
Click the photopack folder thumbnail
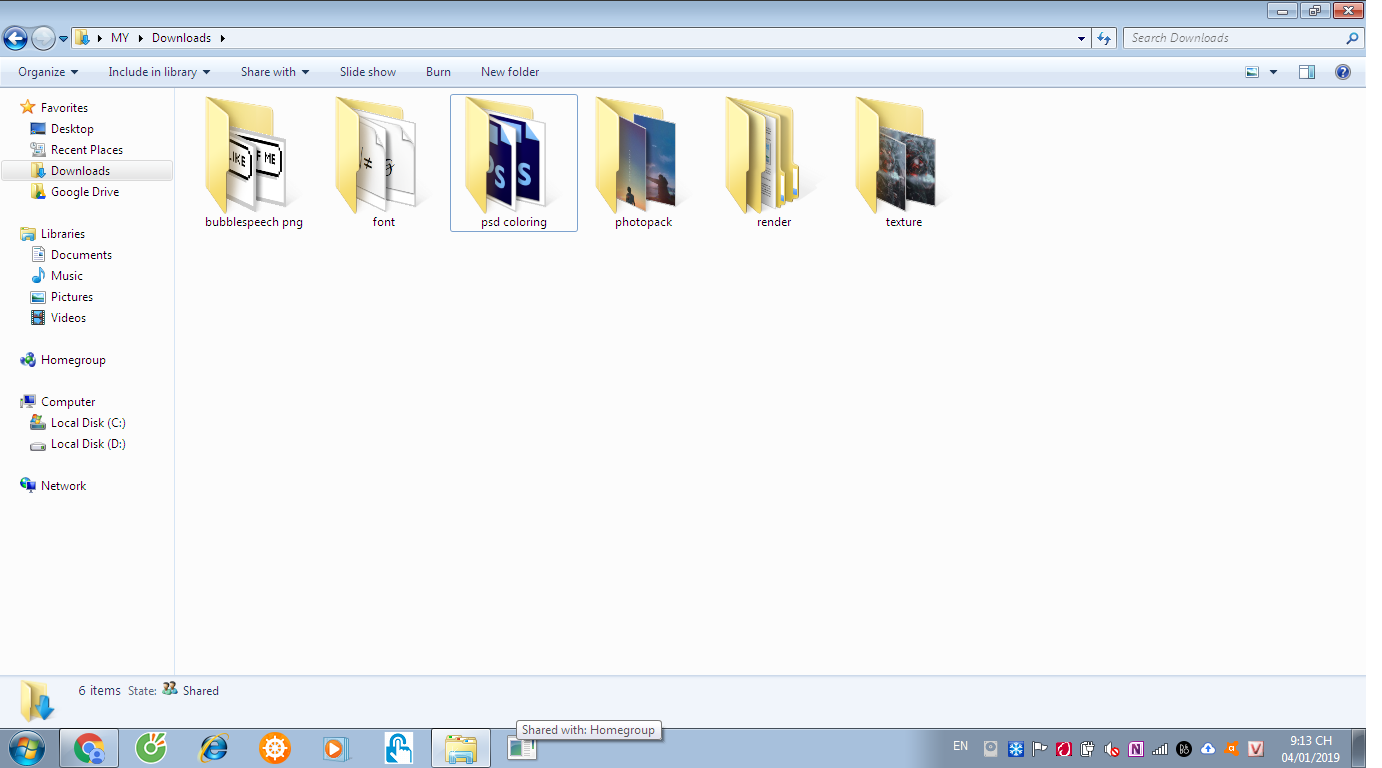643,160
